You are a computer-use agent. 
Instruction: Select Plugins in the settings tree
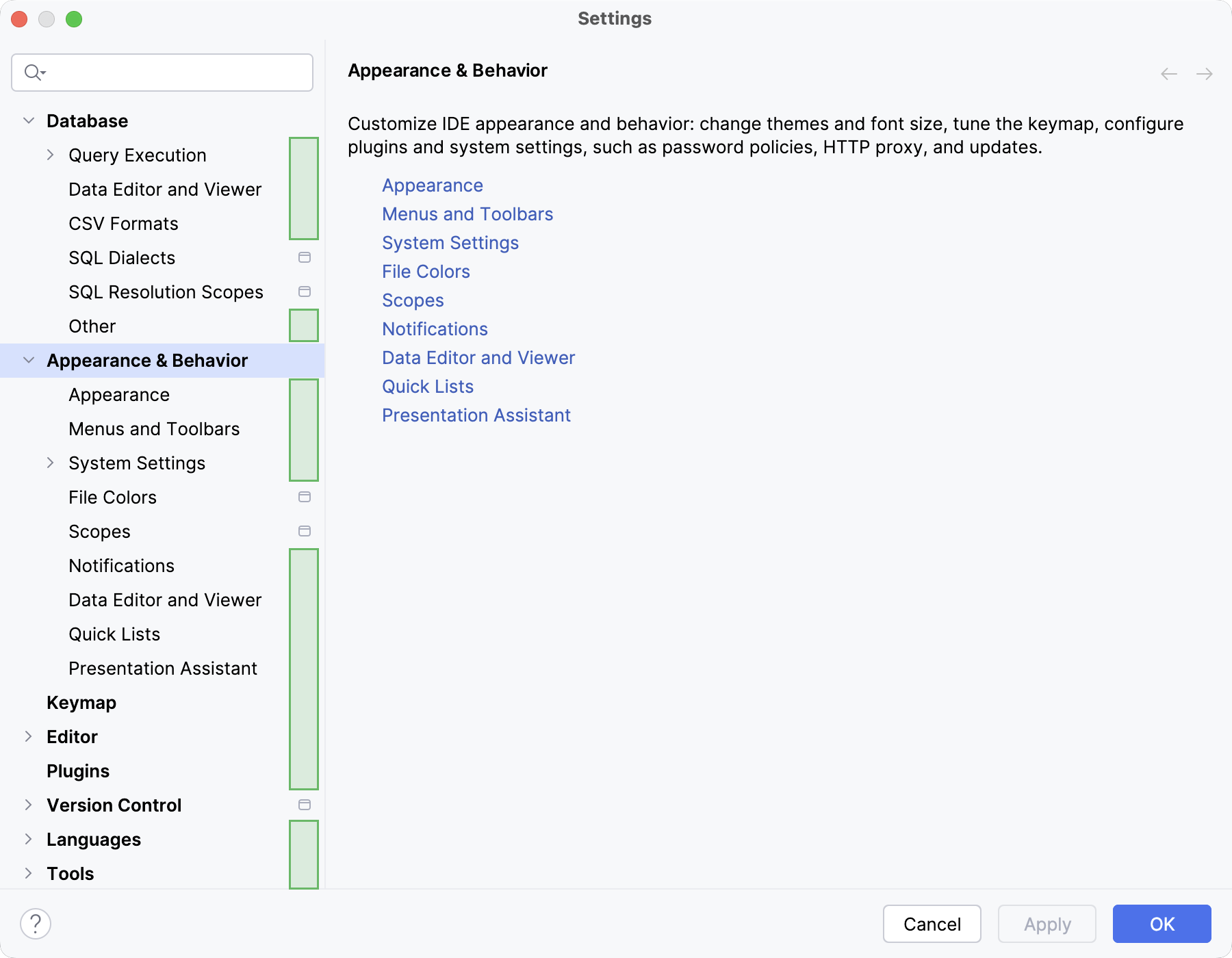78,771
